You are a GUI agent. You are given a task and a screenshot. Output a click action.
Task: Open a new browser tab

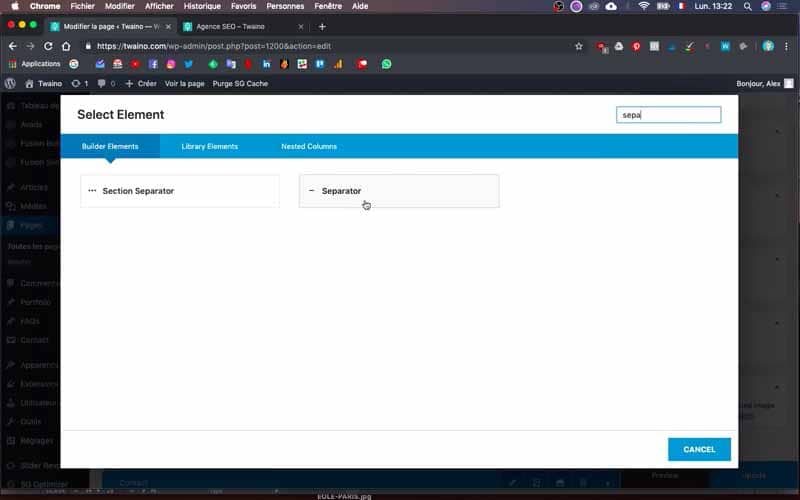322,27
